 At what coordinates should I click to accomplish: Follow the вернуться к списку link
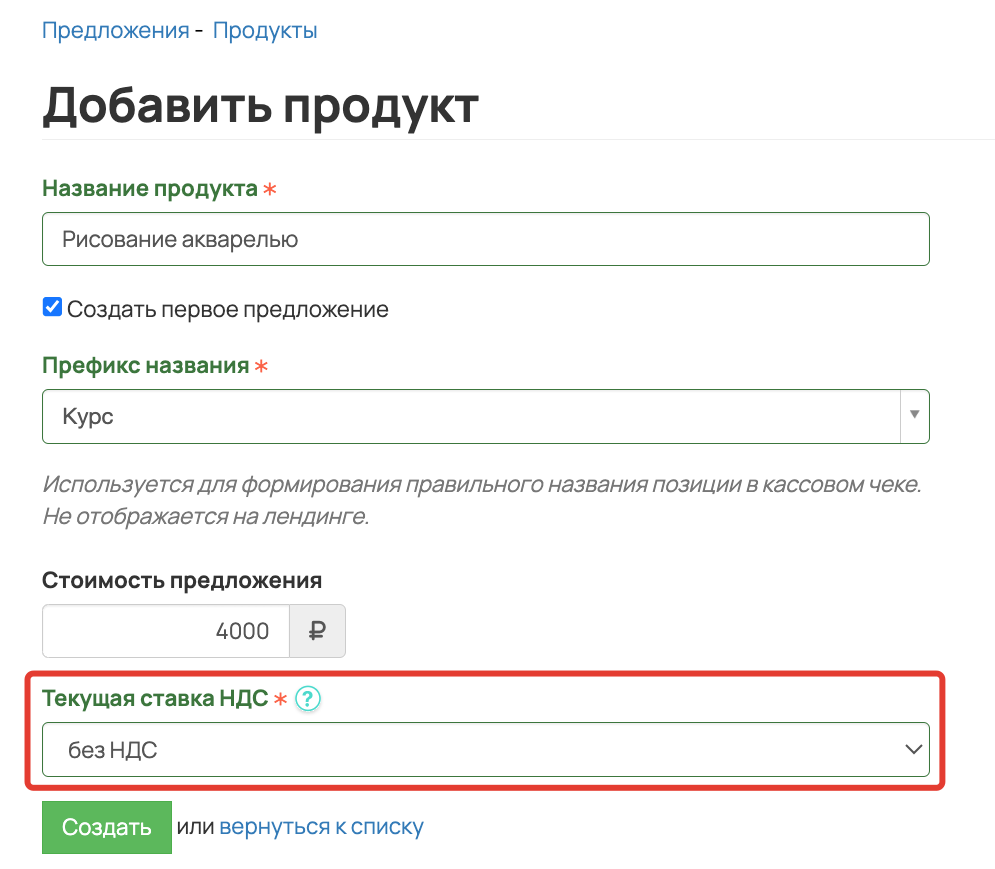[321, 827]
